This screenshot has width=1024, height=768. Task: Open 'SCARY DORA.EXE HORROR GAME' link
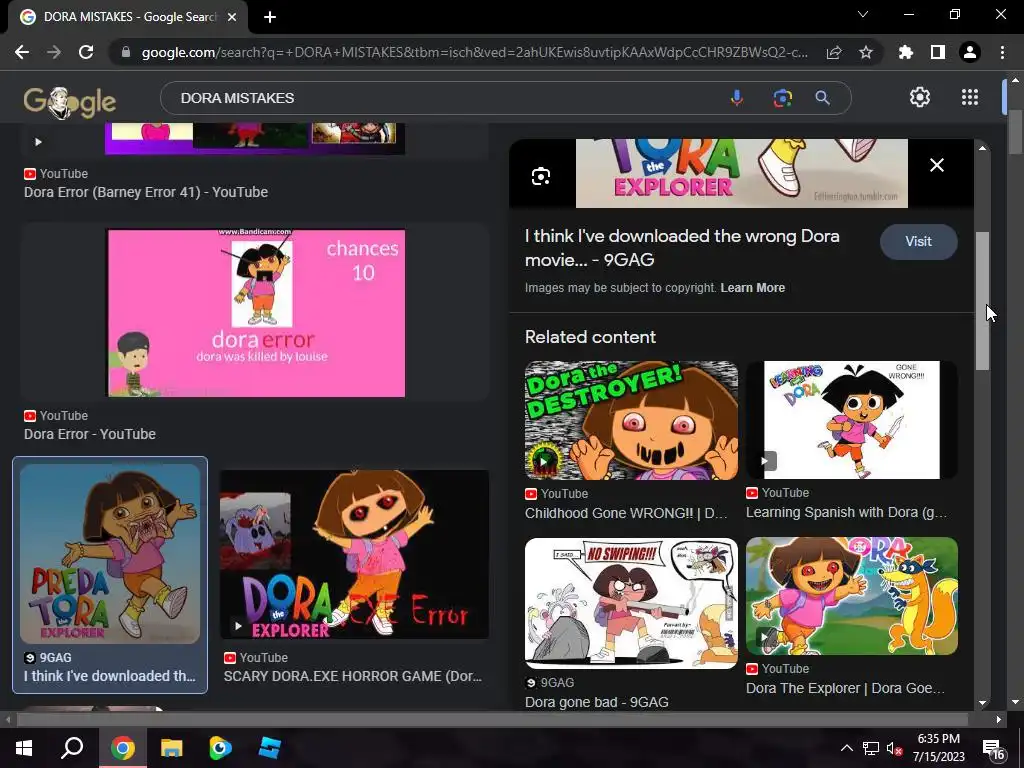[x=353, y=677]
